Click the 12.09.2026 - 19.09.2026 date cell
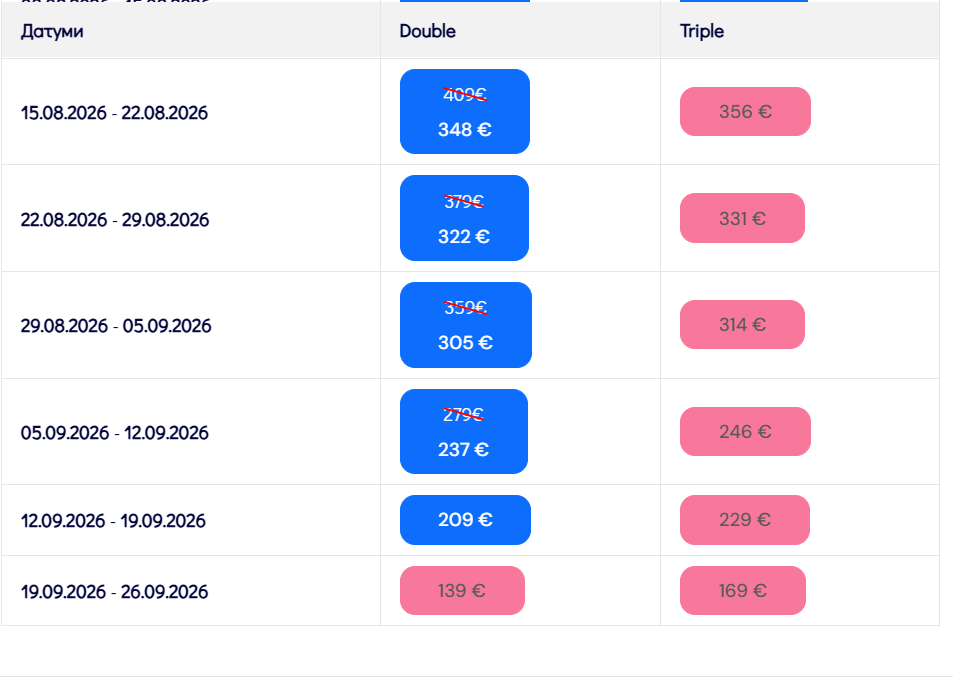Image resolution: width=953 pixels, height=684 pixels. (113, 521)
